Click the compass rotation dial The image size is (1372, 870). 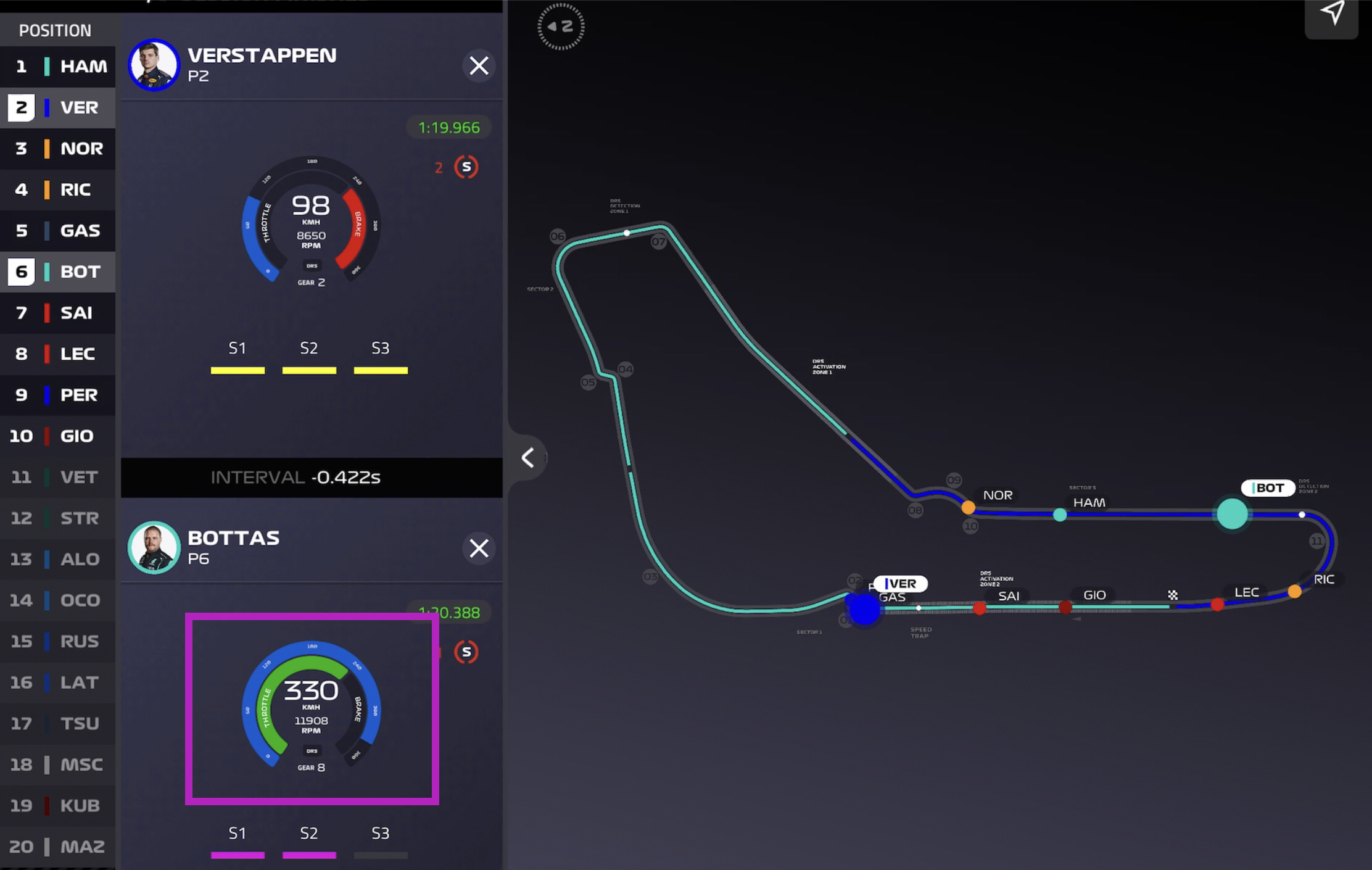[x=561, y=27]
